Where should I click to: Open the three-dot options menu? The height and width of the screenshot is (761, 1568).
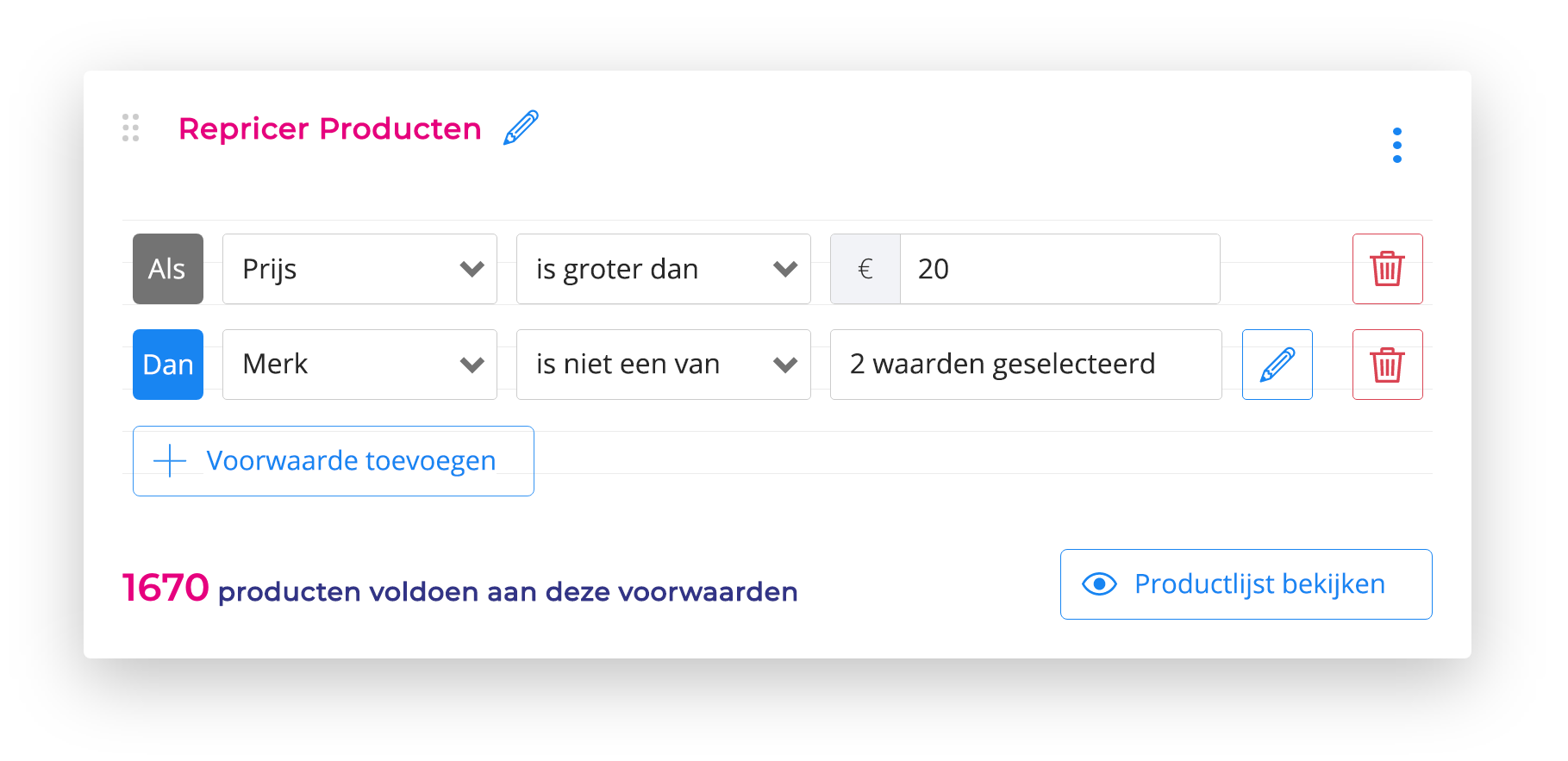1397,144
